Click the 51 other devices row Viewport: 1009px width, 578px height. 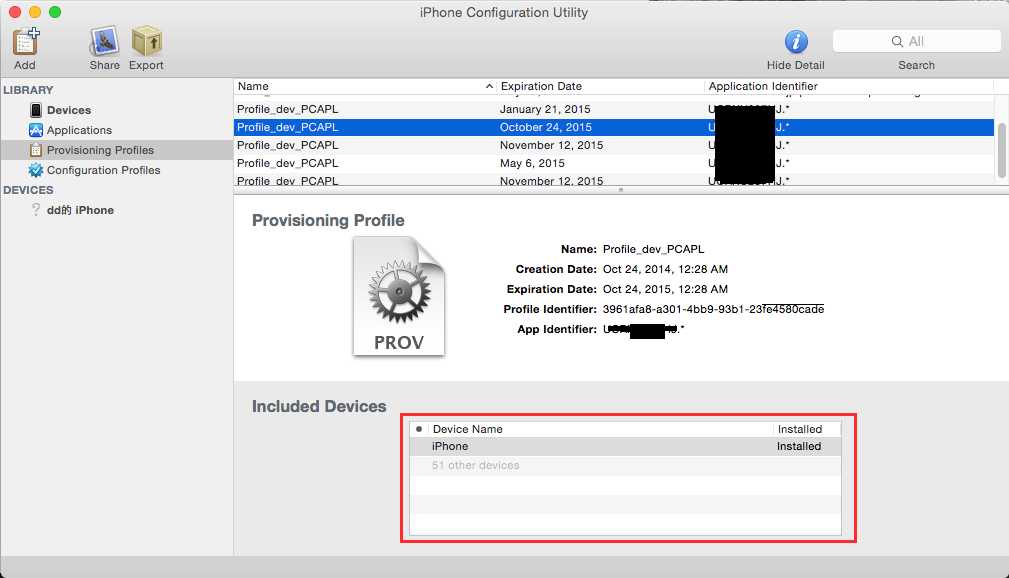point(625,465)
